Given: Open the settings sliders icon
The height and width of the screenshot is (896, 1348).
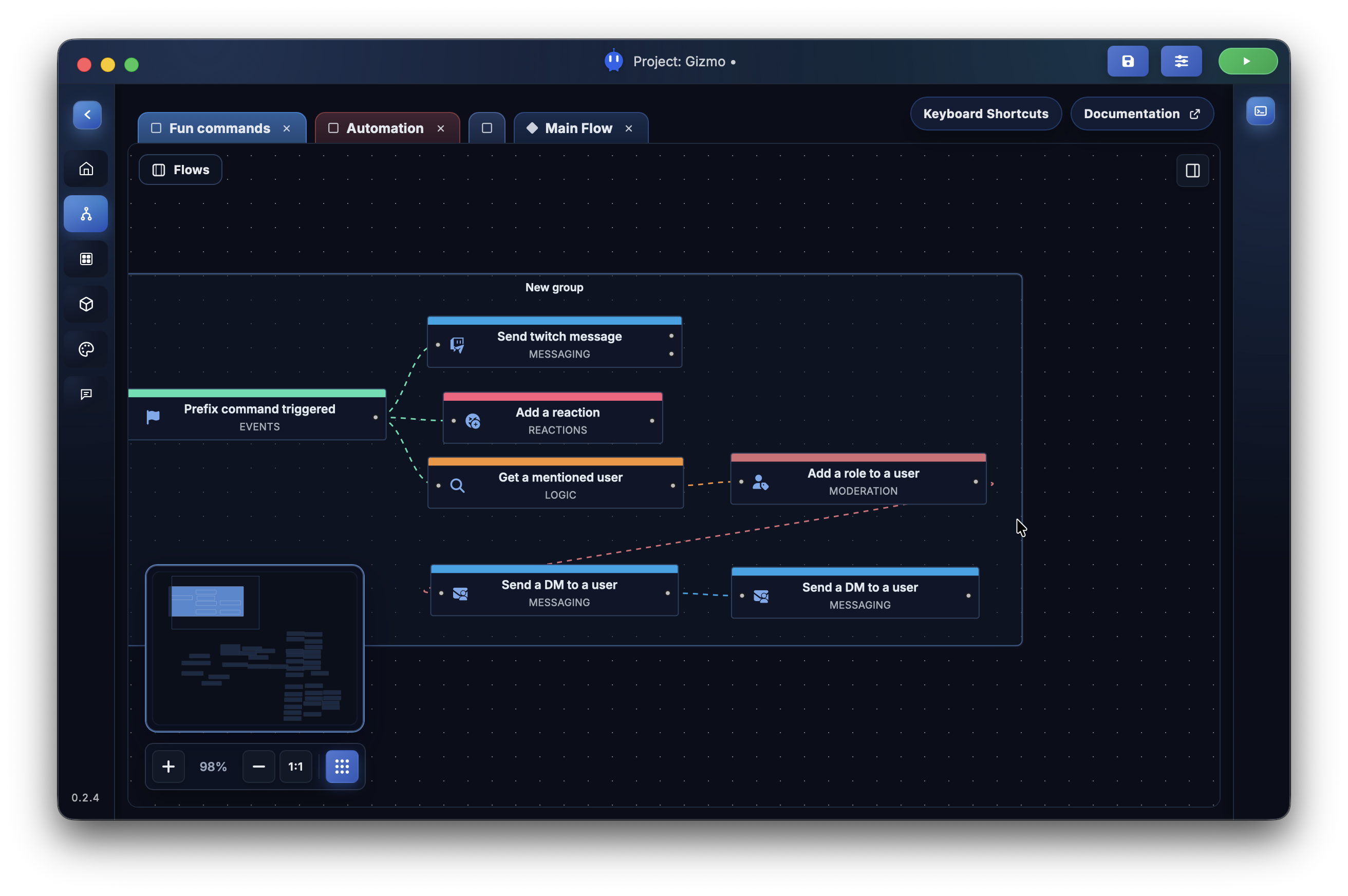Looking at the screenshot, I should pyautogui.click(x=1181, y=61).
